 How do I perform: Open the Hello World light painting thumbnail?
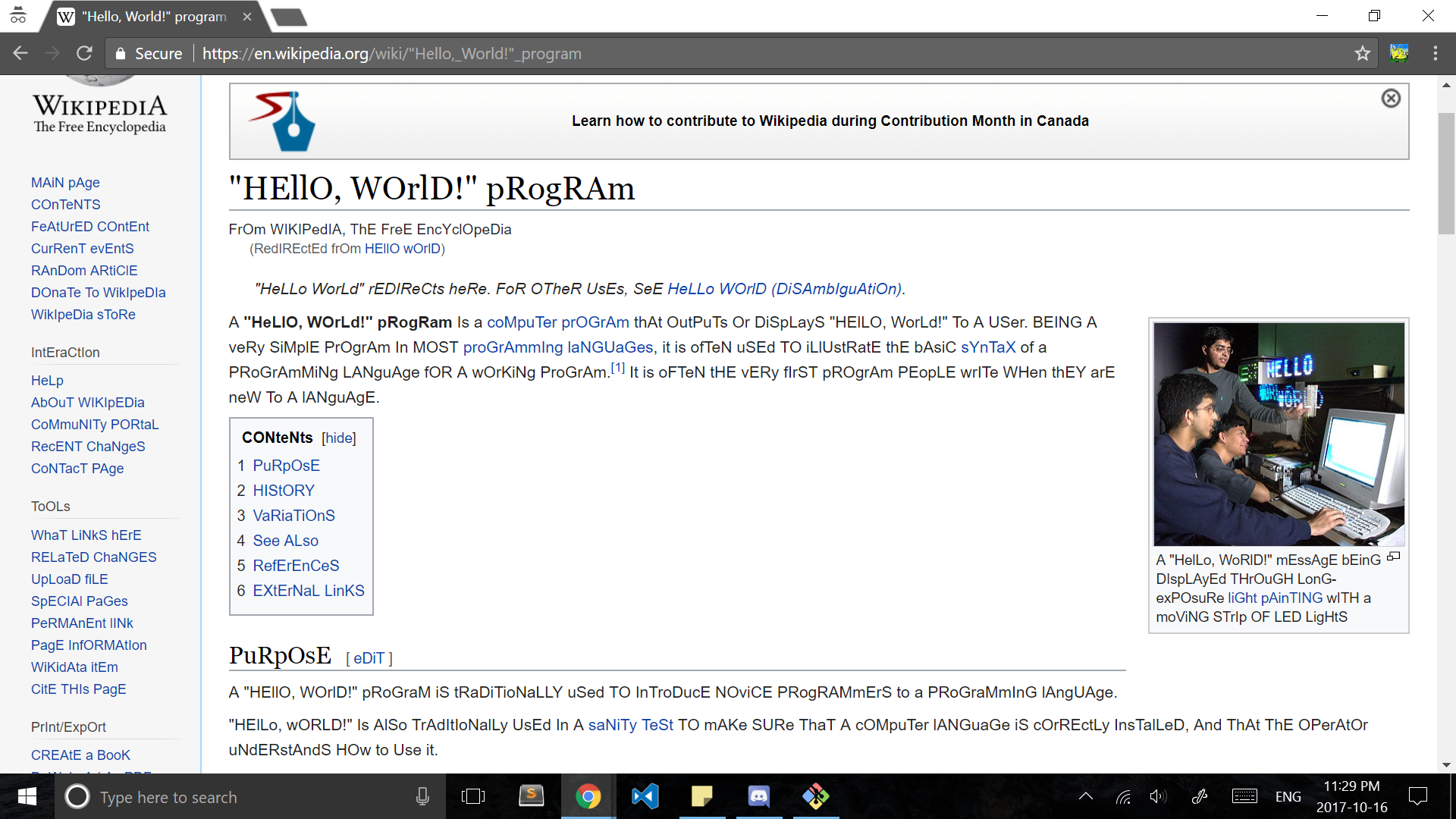pos(1279,434)
